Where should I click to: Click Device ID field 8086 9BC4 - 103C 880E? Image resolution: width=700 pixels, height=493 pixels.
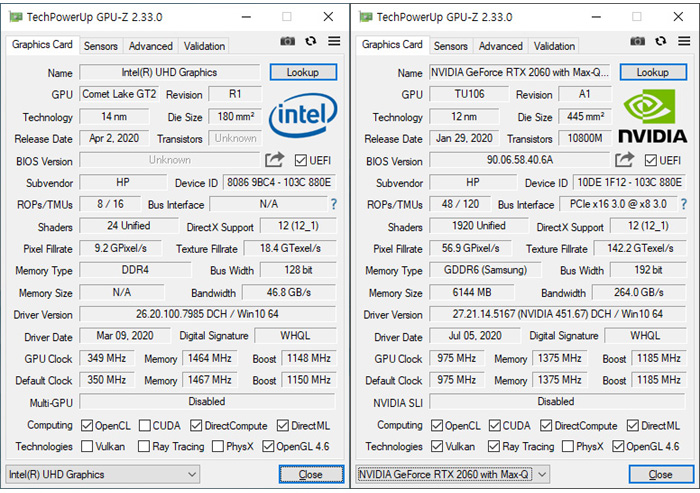pyautogui.click(x=279, y=182)
